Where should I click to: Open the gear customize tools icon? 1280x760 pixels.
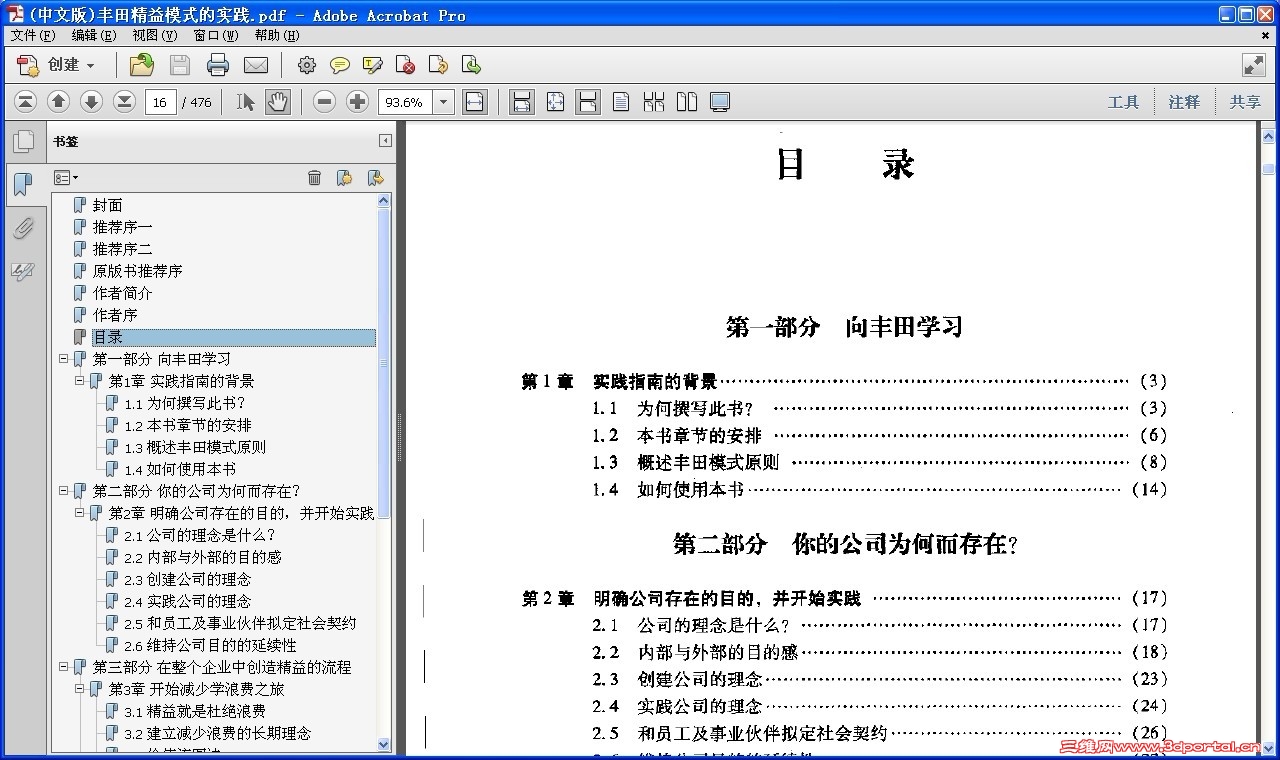[307, 65]
